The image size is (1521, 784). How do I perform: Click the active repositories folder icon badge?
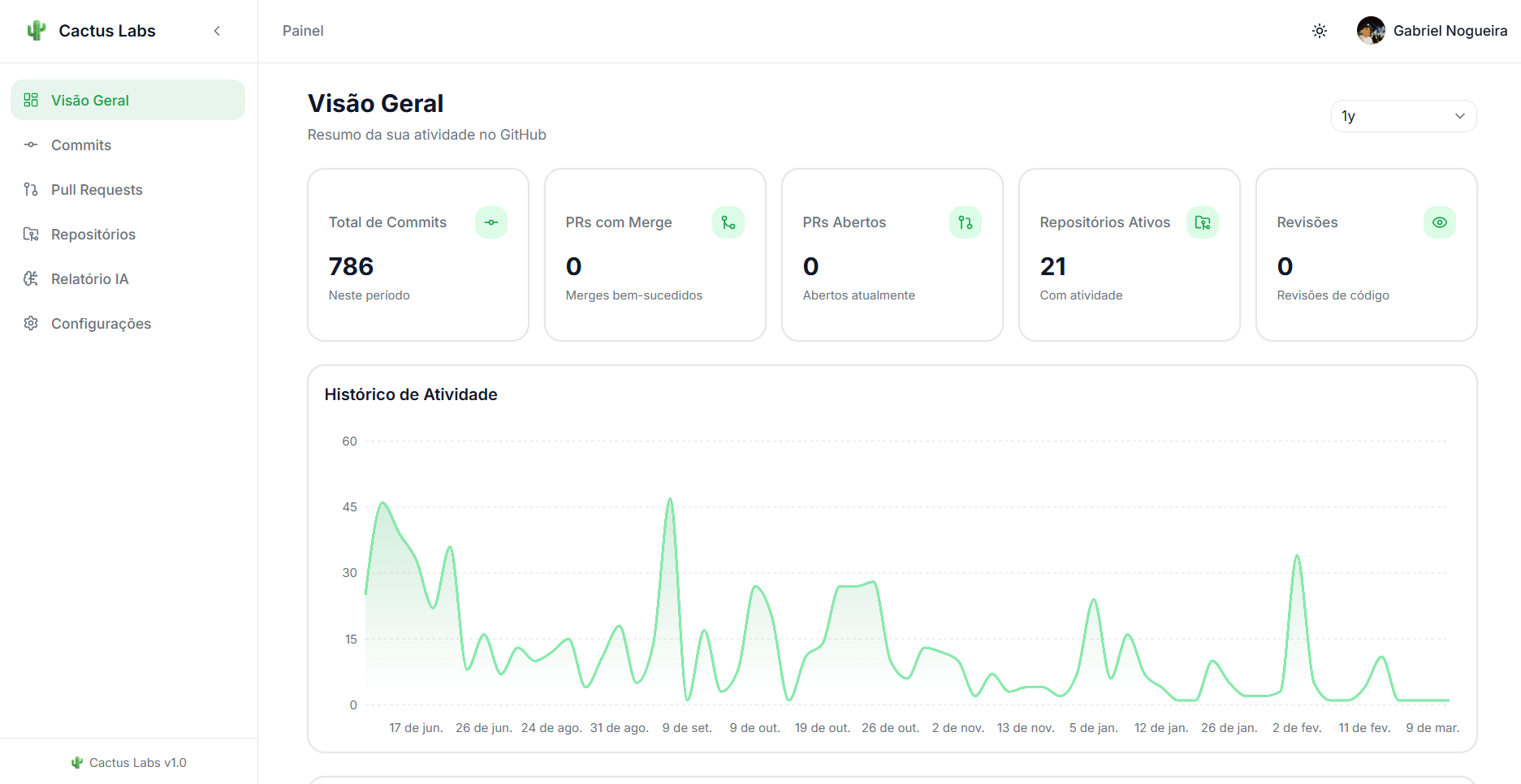pos(1203,222)
